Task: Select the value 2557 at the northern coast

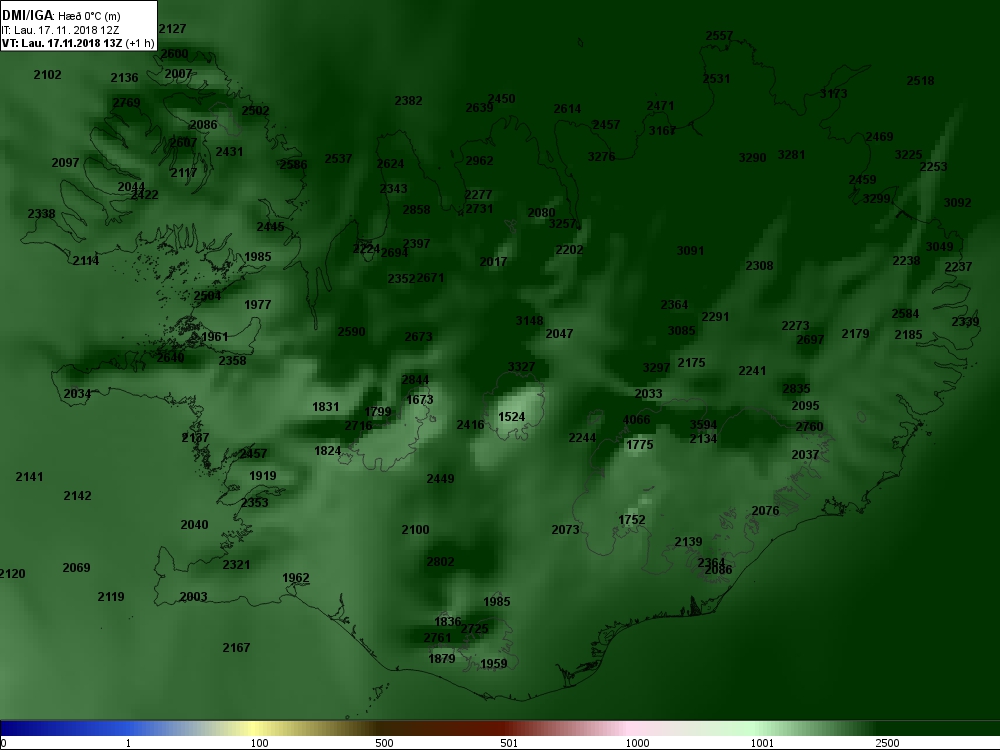Action: point(719,36)
